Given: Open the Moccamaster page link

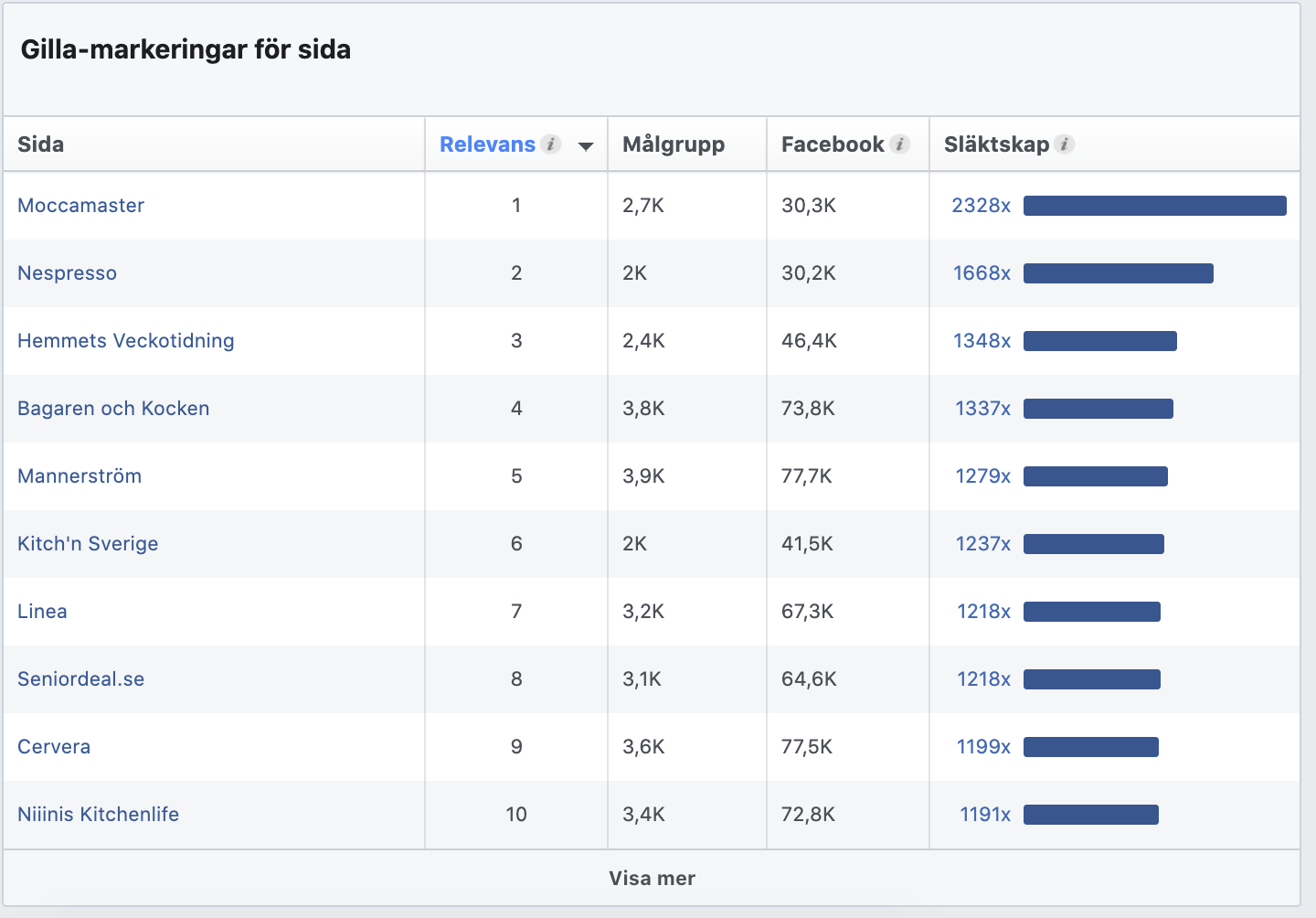Looking at the screenshot, I should pyautogui.click(x=80, y=206).
